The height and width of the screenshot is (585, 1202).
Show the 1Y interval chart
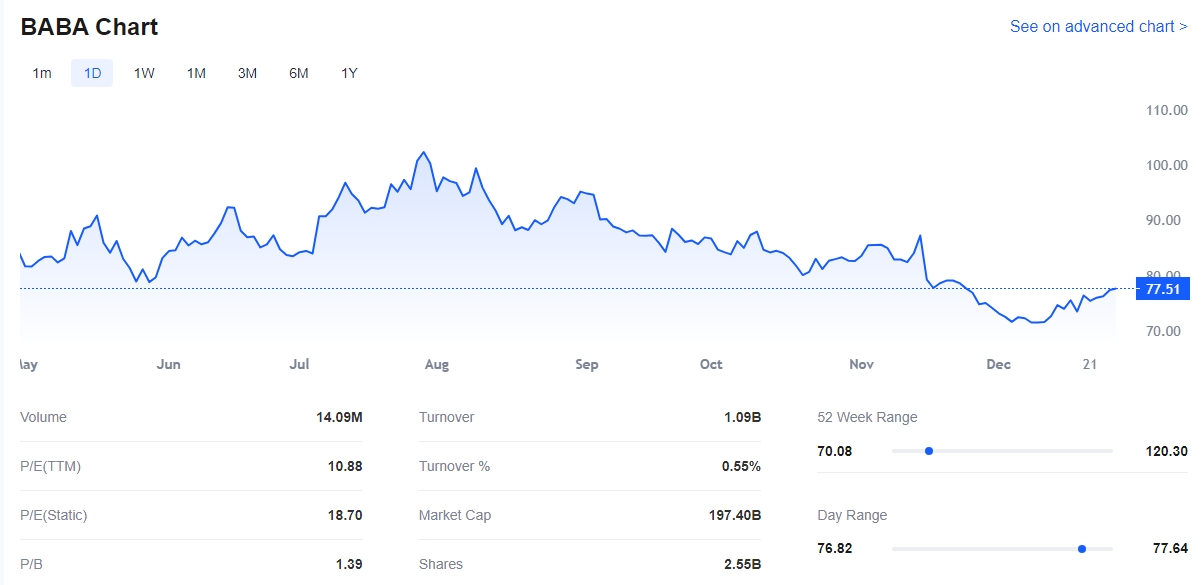click(x=349, y=73)
